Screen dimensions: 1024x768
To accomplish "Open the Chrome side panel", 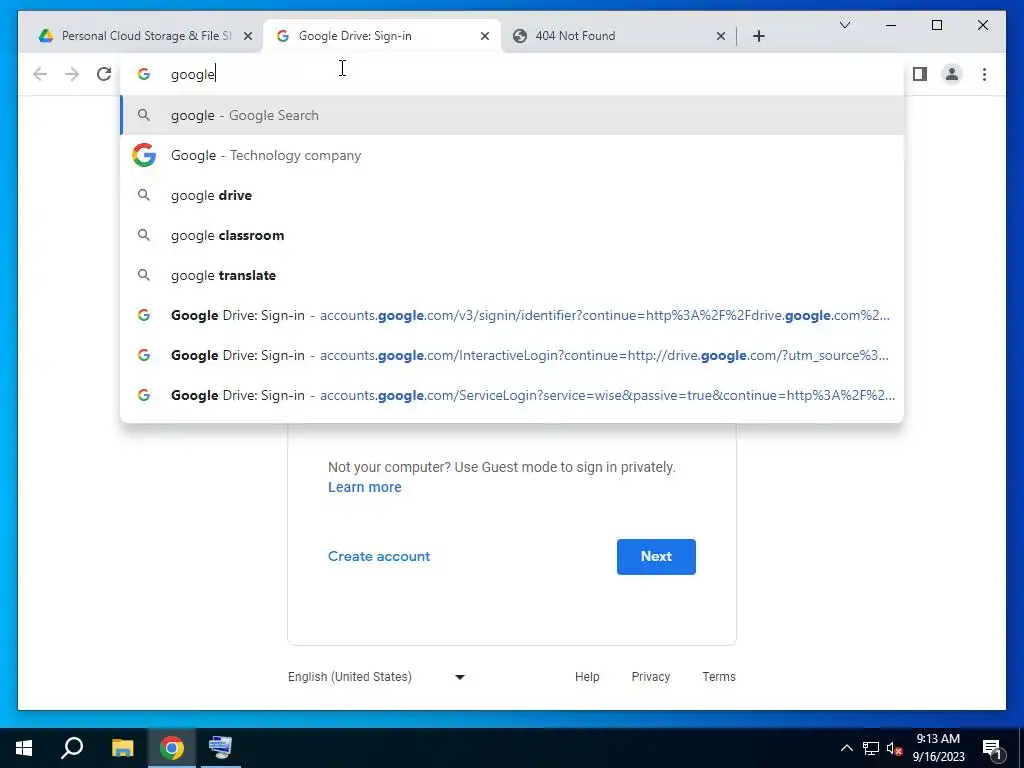I will [x=920, y=74].
